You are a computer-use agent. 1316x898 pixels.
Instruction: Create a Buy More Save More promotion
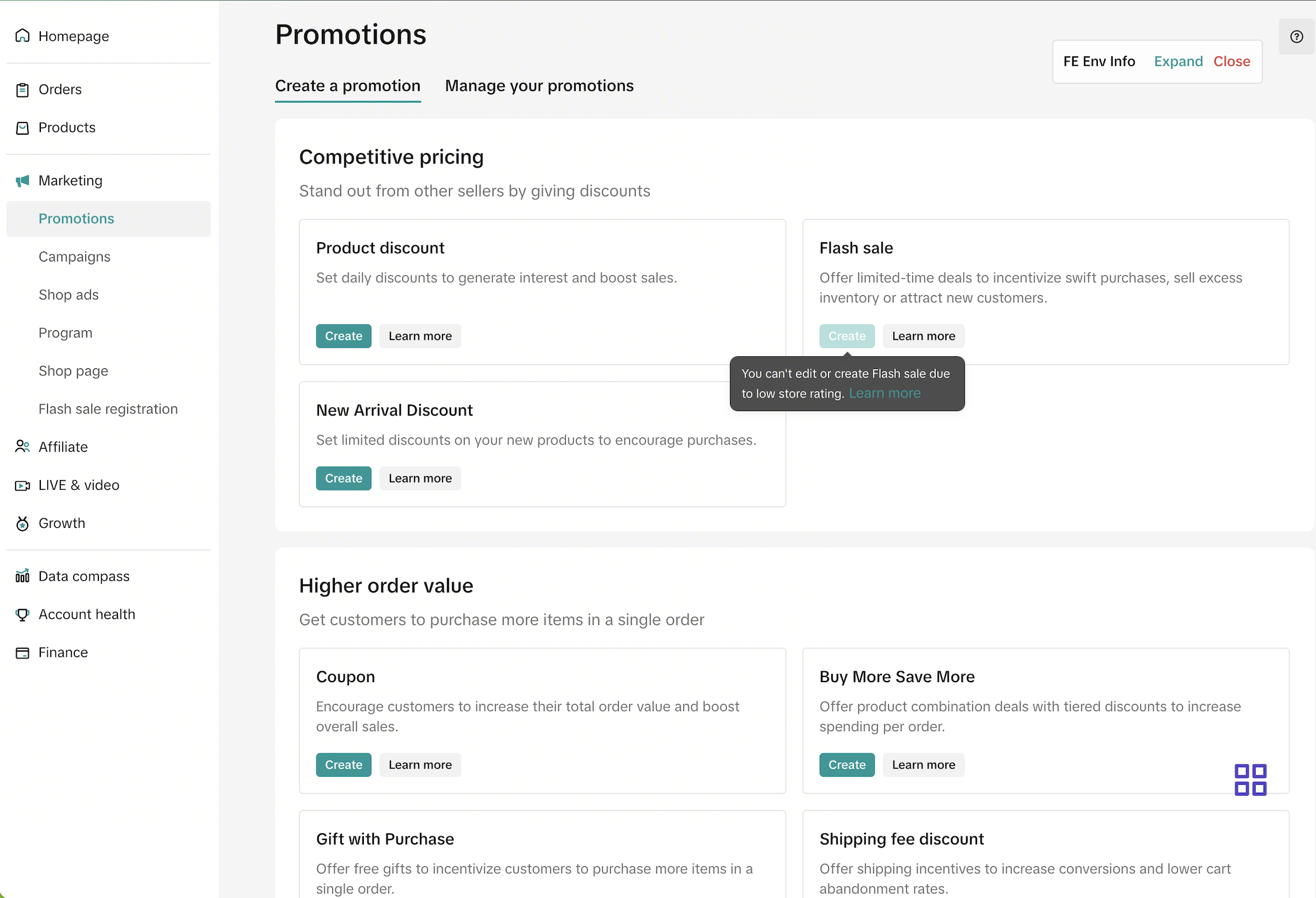coord(846,765)
